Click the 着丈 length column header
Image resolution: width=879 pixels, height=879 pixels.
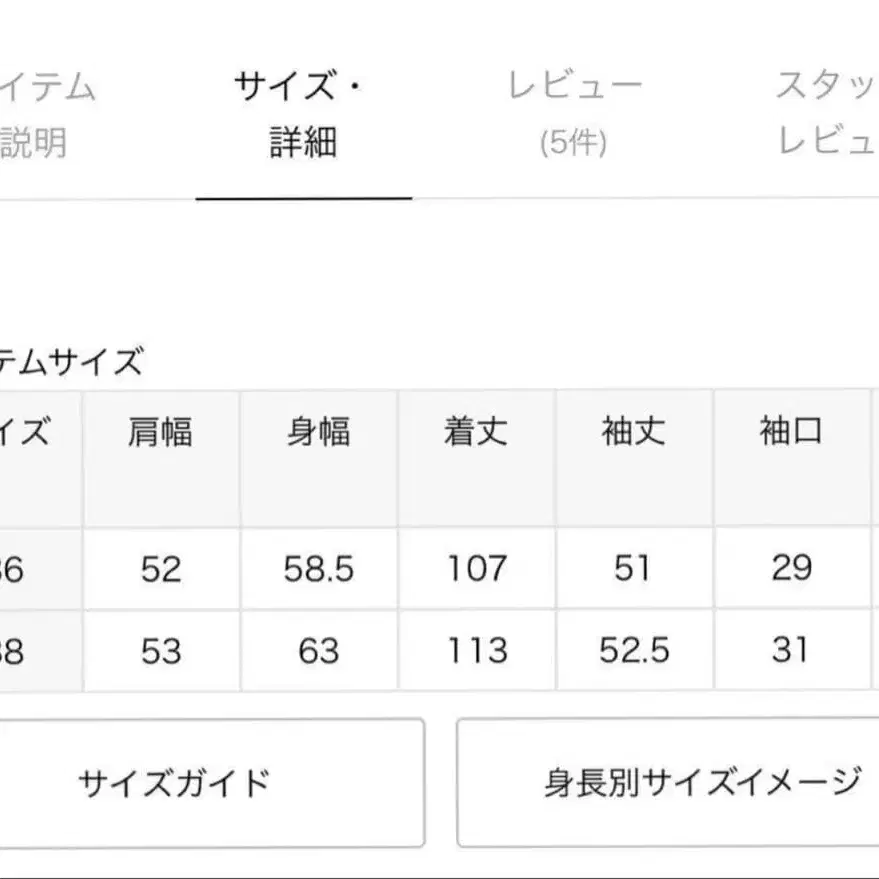point(476,432)
